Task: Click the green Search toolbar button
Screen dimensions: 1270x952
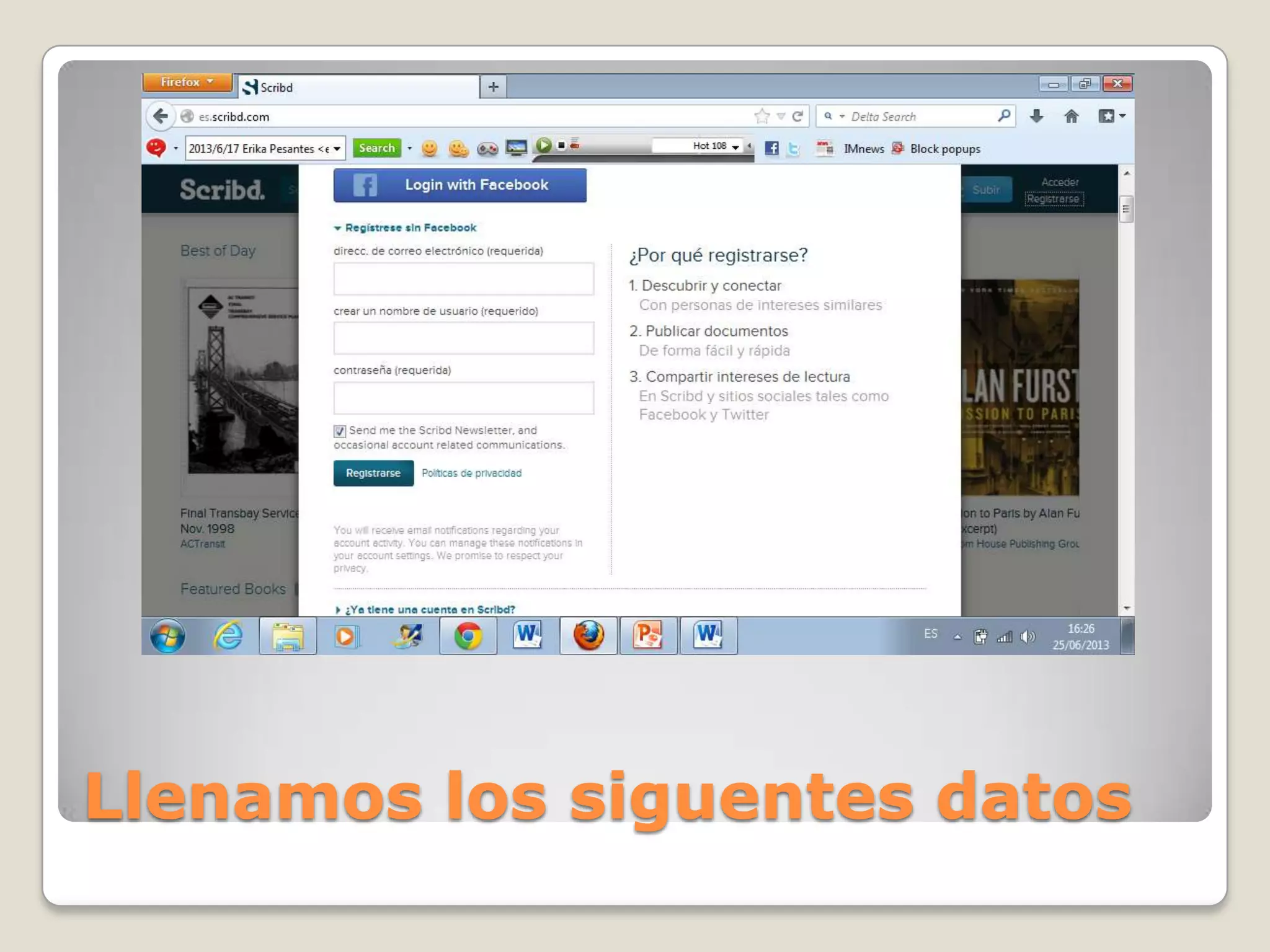Action: pyautogui.click(x=377, y=148)
